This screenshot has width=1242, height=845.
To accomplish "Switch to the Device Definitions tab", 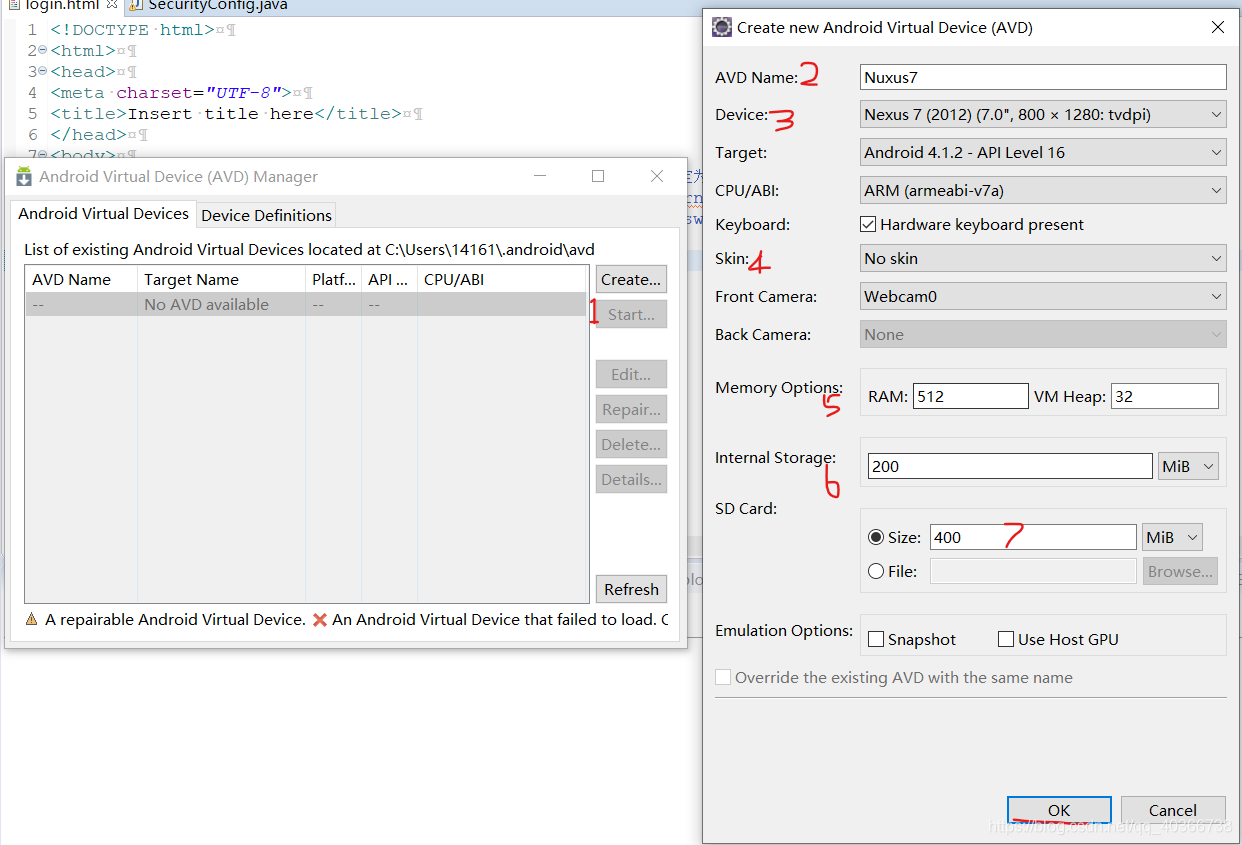I will point(266,215).
